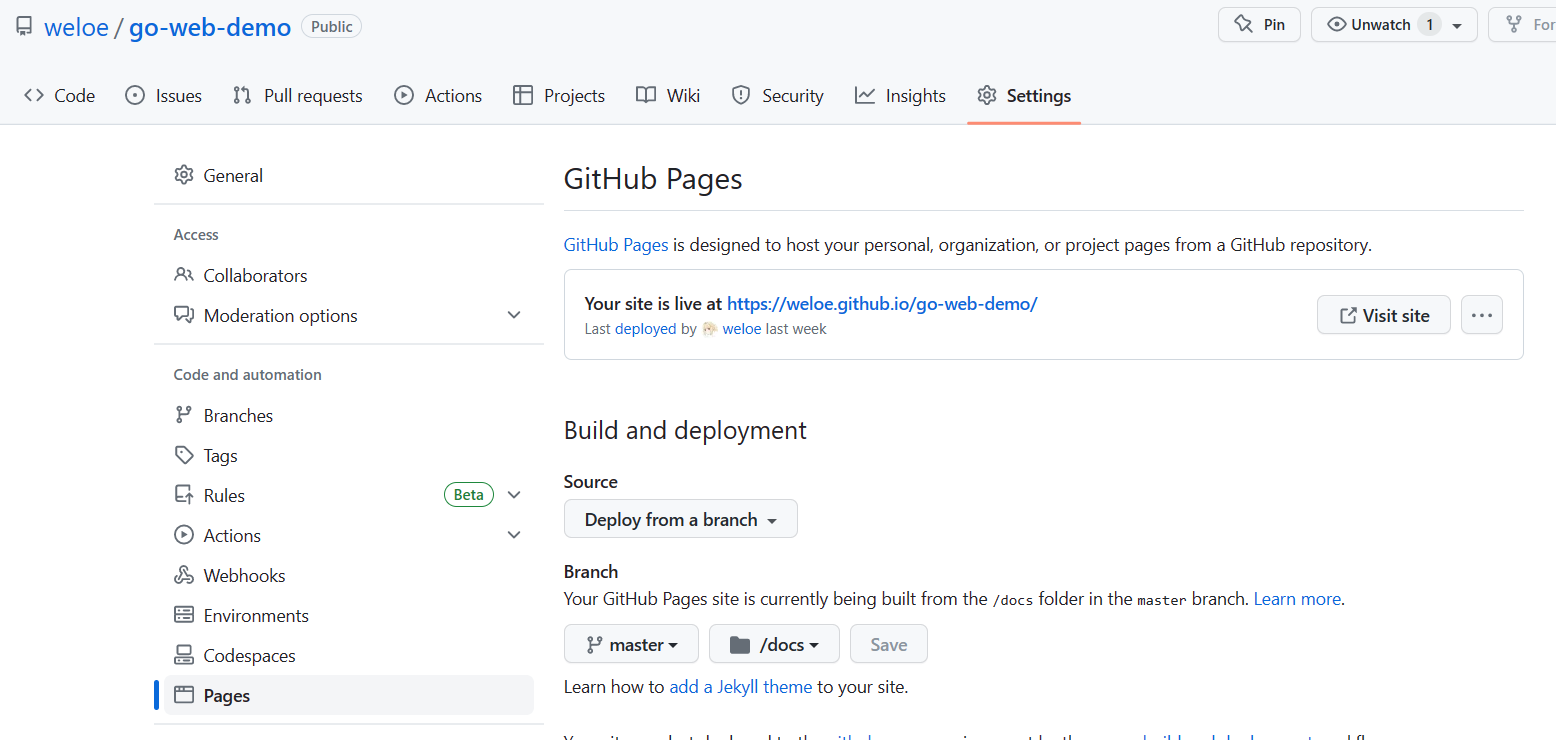Screen dimensions: 1556x740
Task: Click the Code angle-brackets icon
Action: point(34,96)
